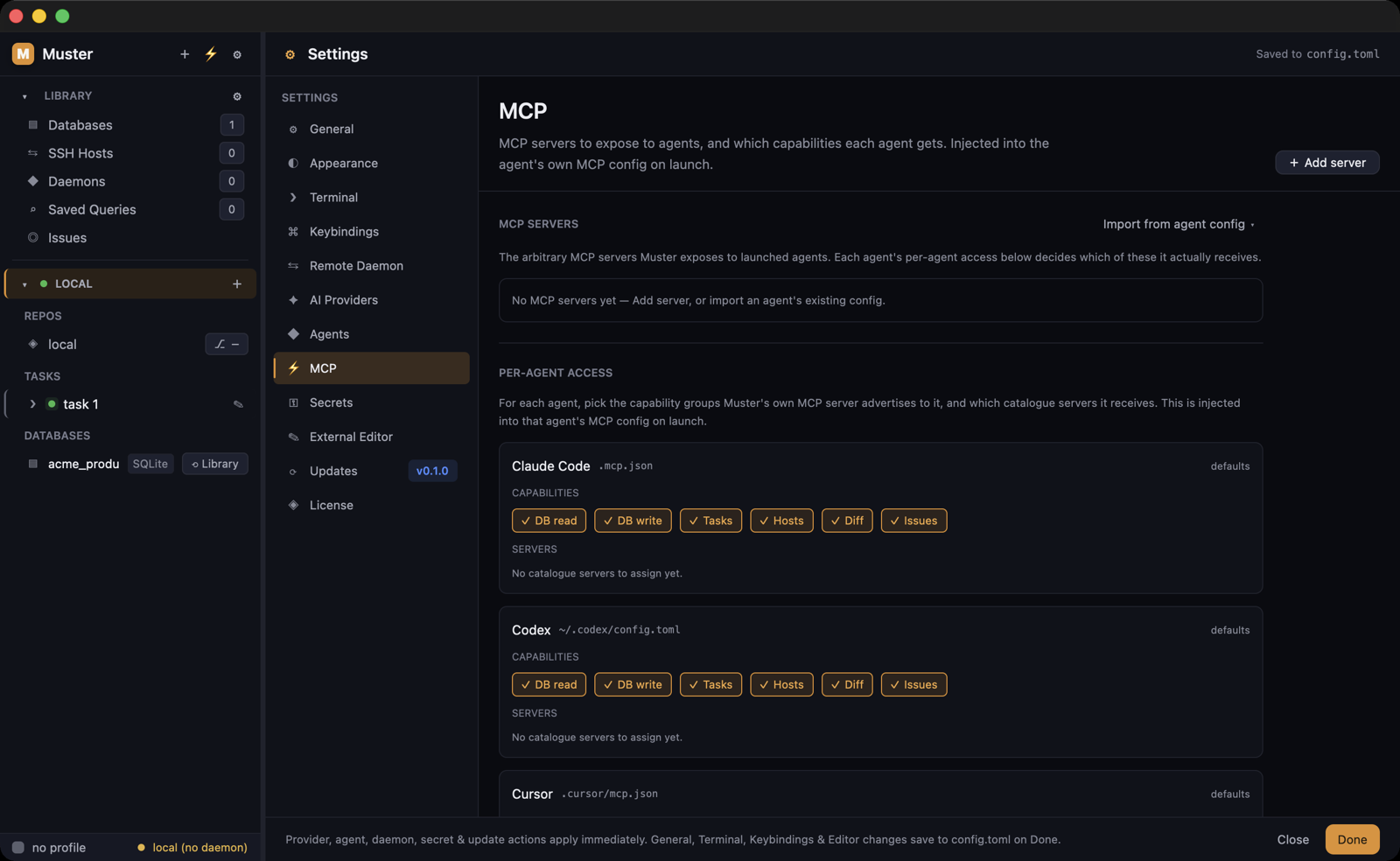This screenshot has width=1400, height=861.
Task: Toggle Issues capability for Claude Code
Action: pos(913,521)
